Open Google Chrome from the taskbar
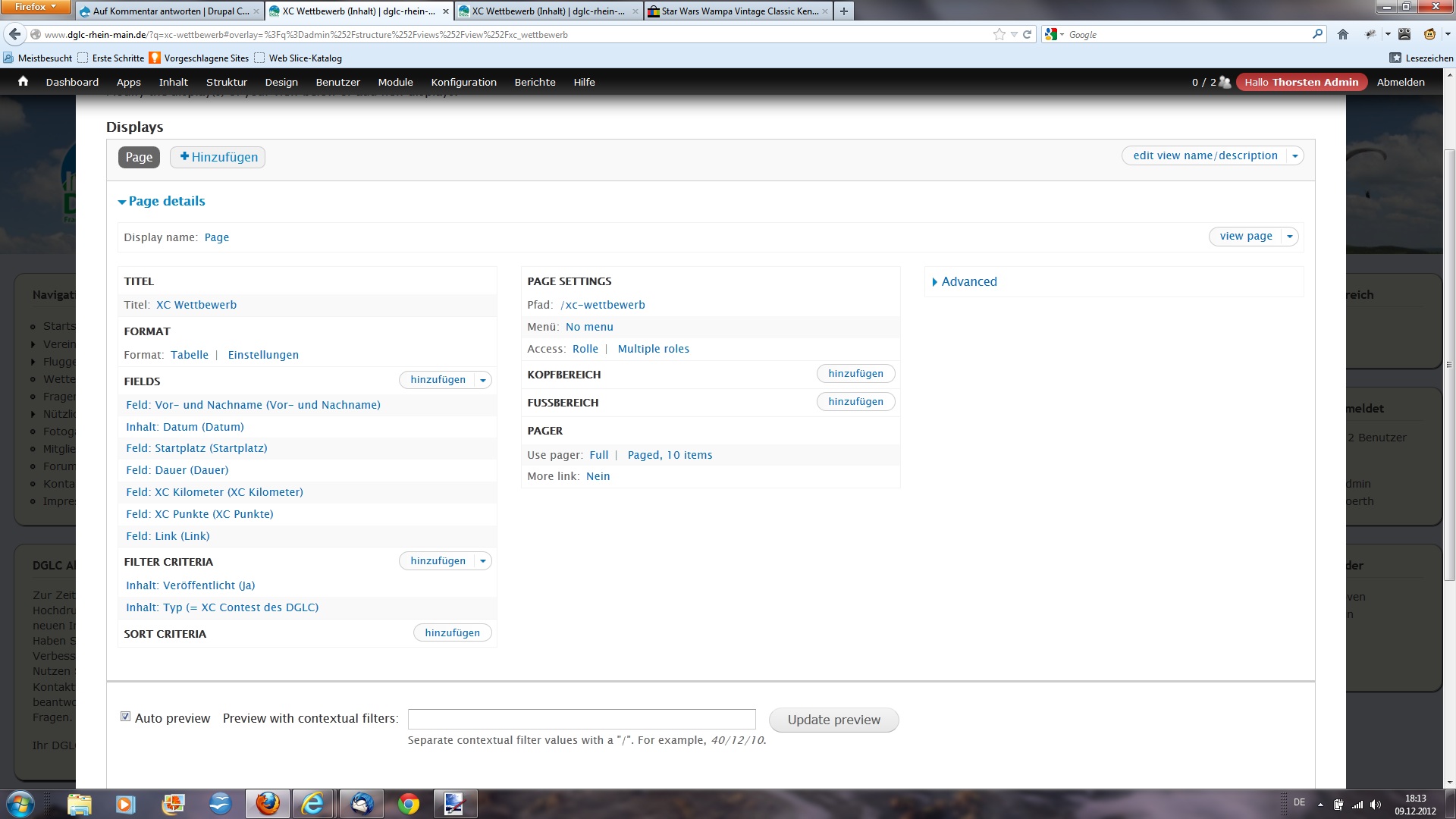 click(x=409, y=804)
